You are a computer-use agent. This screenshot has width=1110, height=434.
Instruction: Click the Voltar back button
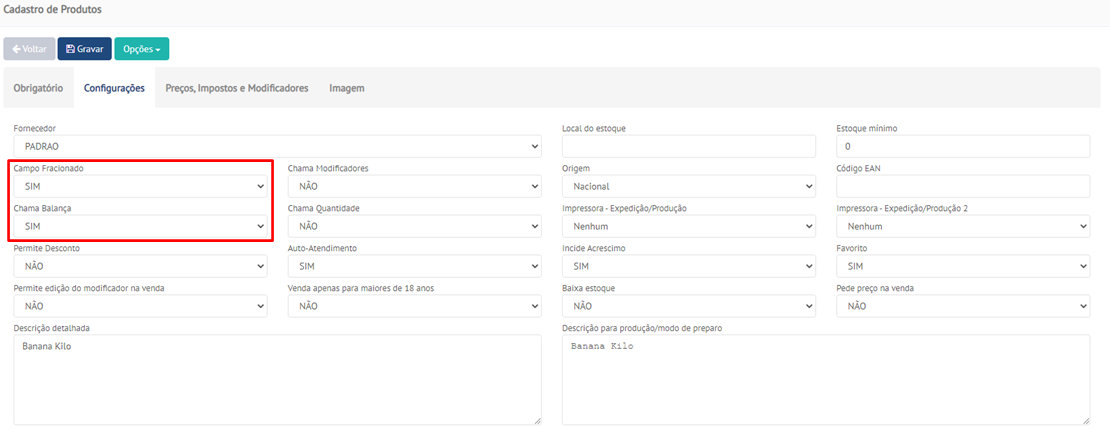coord(29,49)
